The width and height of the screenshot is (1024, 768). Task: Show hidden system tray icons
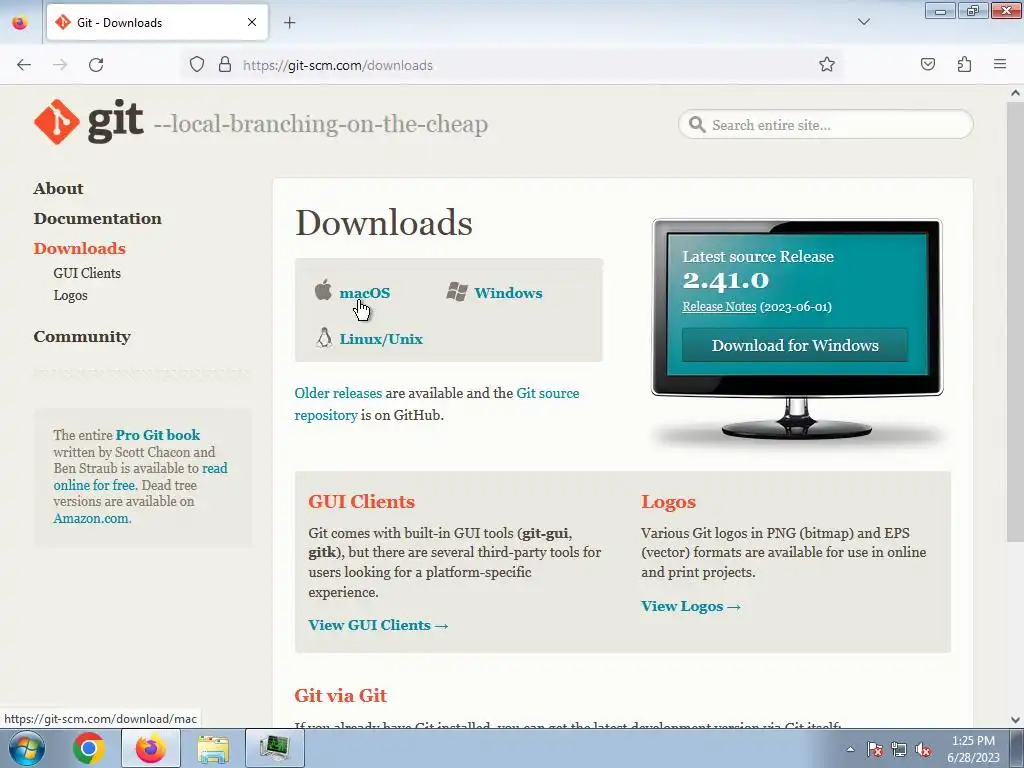point(850,749)
